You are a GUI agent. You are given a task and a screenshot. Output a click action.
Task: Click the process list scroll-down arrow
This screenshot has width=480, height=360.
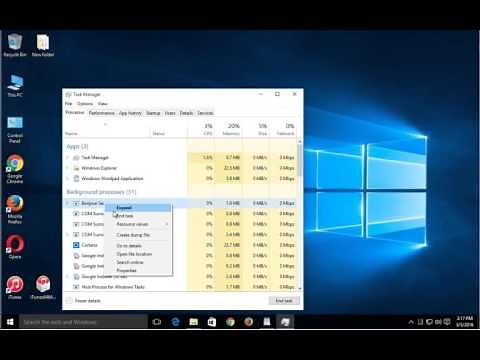[300, 288]
